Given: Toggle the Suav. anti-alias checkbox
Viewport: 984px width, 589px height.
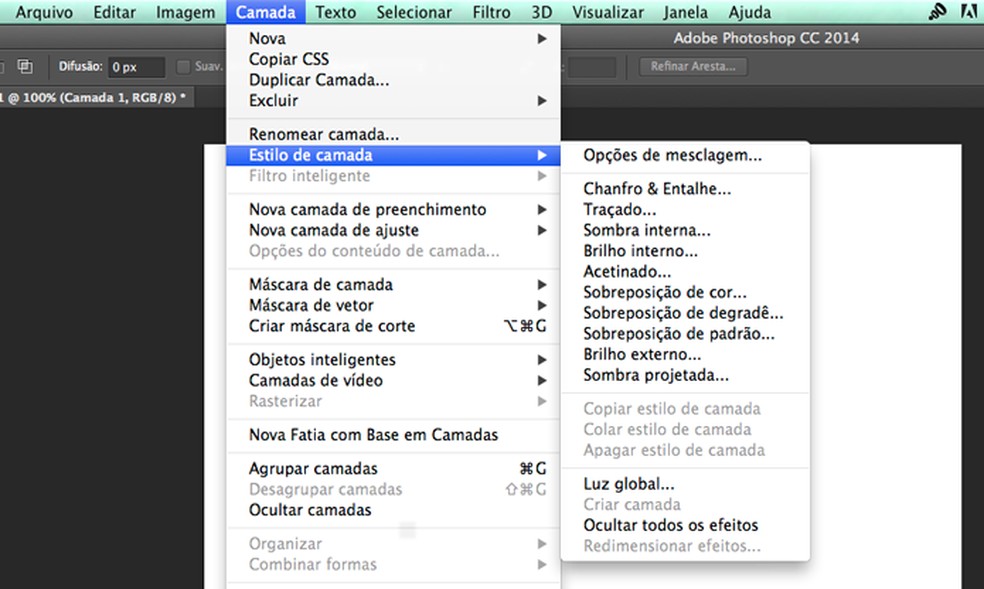Looking at the screenshot, I should coord(183,66).
